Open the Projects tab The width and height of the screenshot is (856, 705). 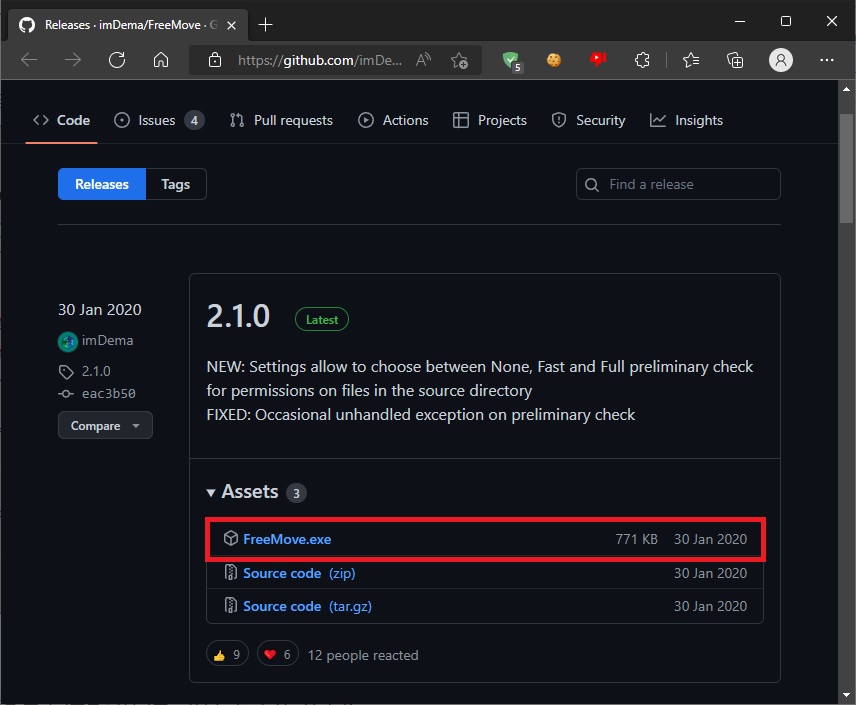pyautogui.click(x=490, y=120)
